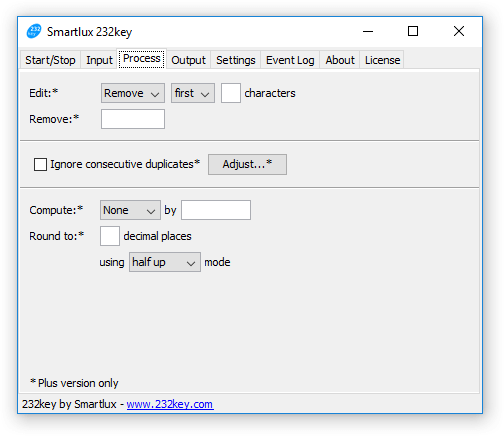The width and height of the screenshot is (504, 436).
Task: Open the Compute dropdown showing None
Action: [130, 210]
